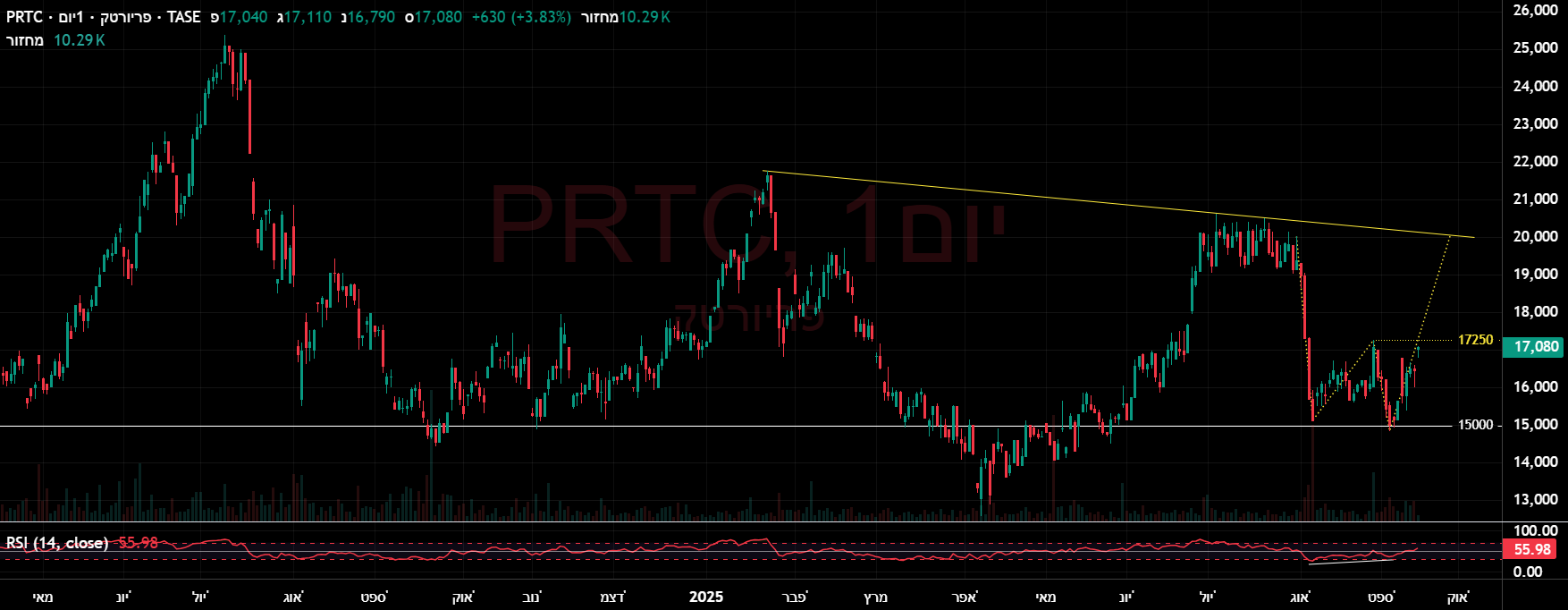Click the 100.00 RSI axis label

click(1536, 530)
